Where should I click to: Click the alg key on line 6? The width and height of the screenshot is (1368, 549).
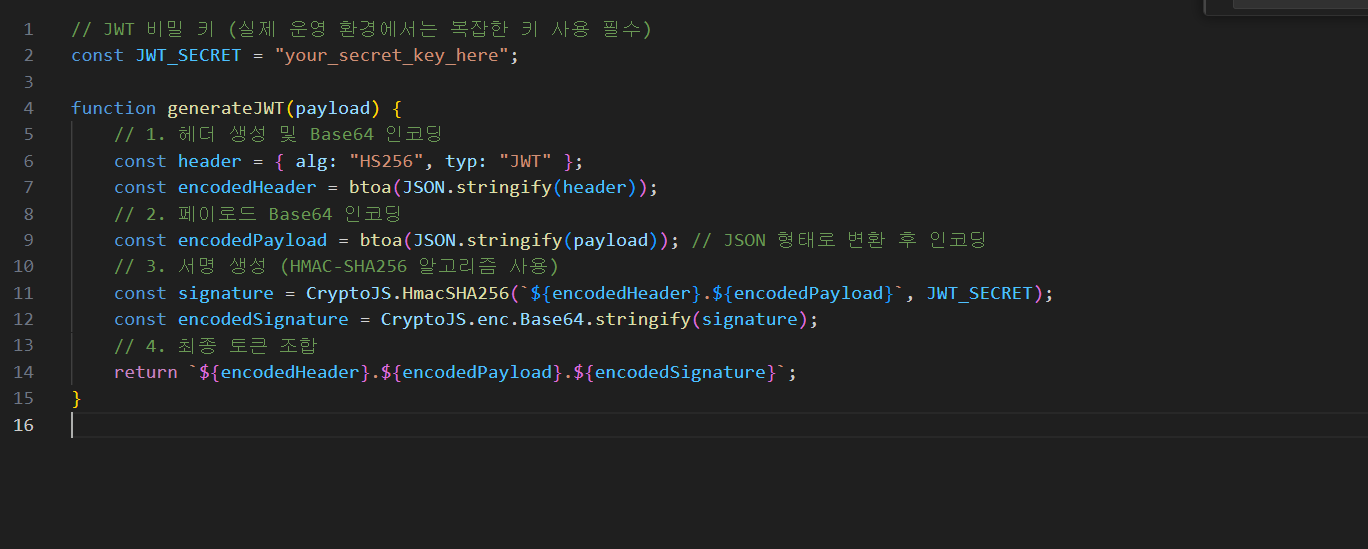312,161
